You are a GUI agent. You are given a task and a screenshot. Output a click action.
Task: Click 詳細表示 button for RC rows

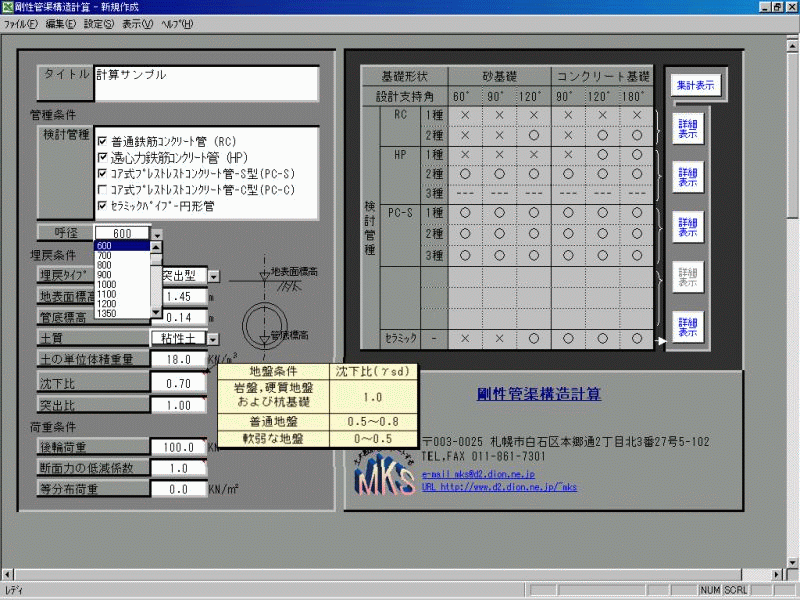[x=688, y=127]
